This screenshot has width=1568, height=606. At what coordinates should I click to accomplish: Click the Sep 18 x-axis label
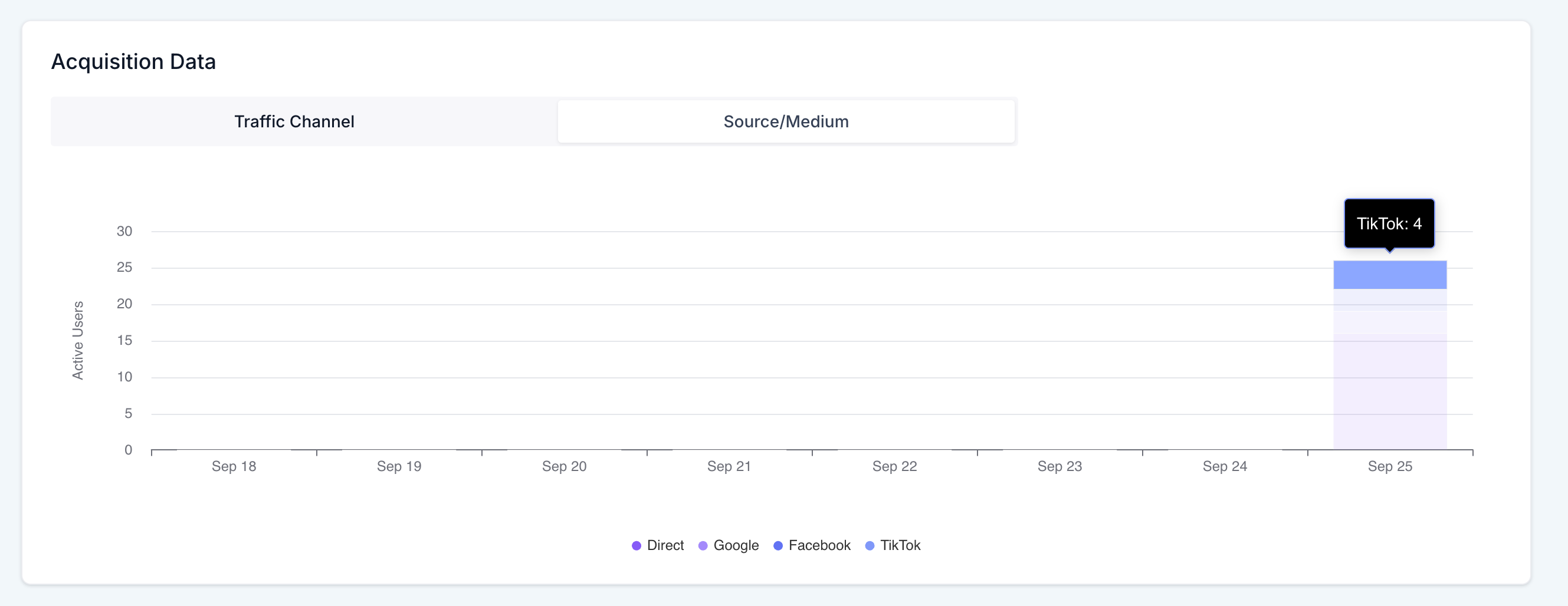pyautogui.click(x=234, y=467)
